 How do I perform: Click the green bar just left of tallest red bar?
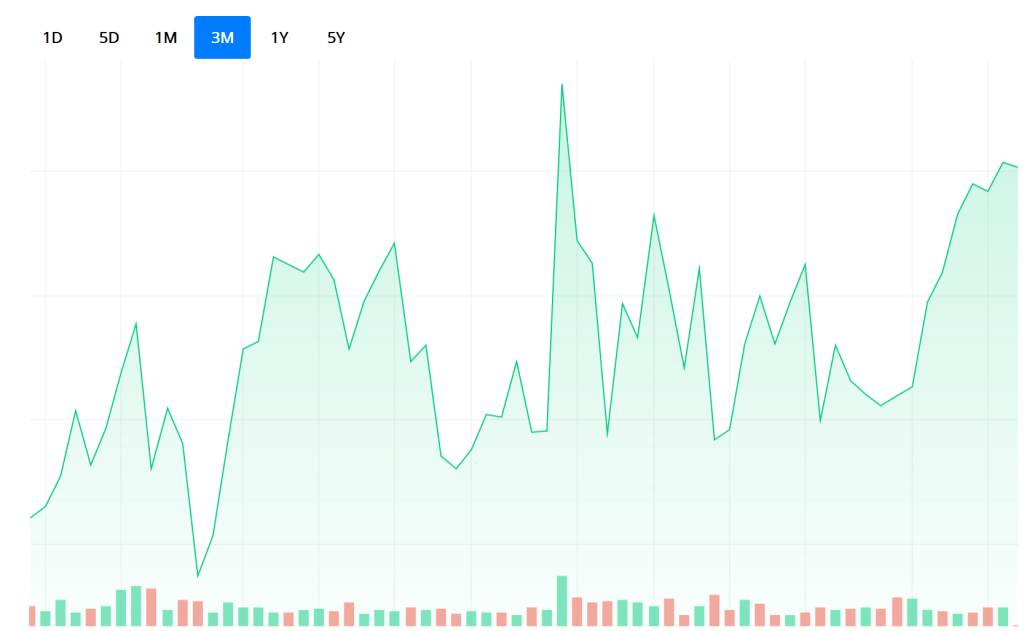(136, 605)
